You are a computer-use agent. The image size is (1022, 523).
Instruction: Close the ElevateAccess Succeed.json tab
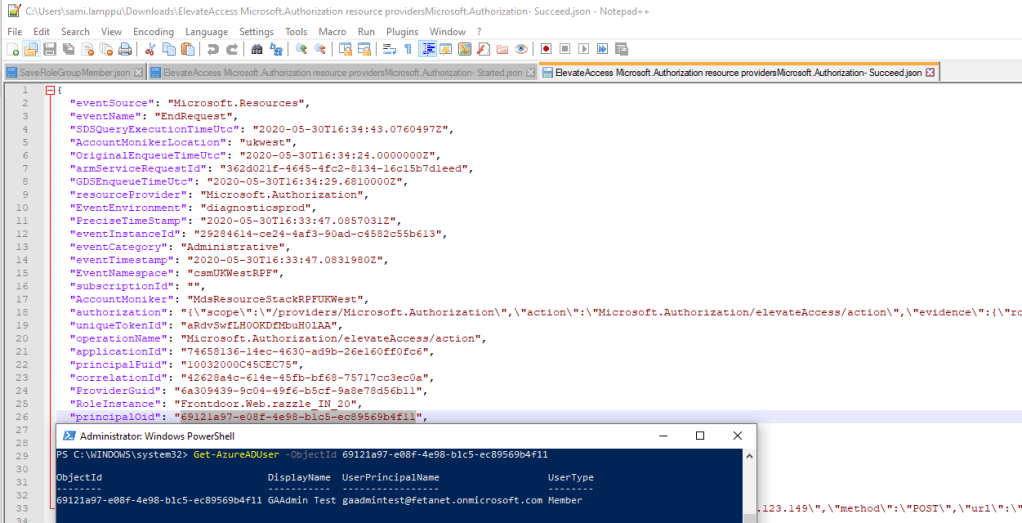point(930,72)
